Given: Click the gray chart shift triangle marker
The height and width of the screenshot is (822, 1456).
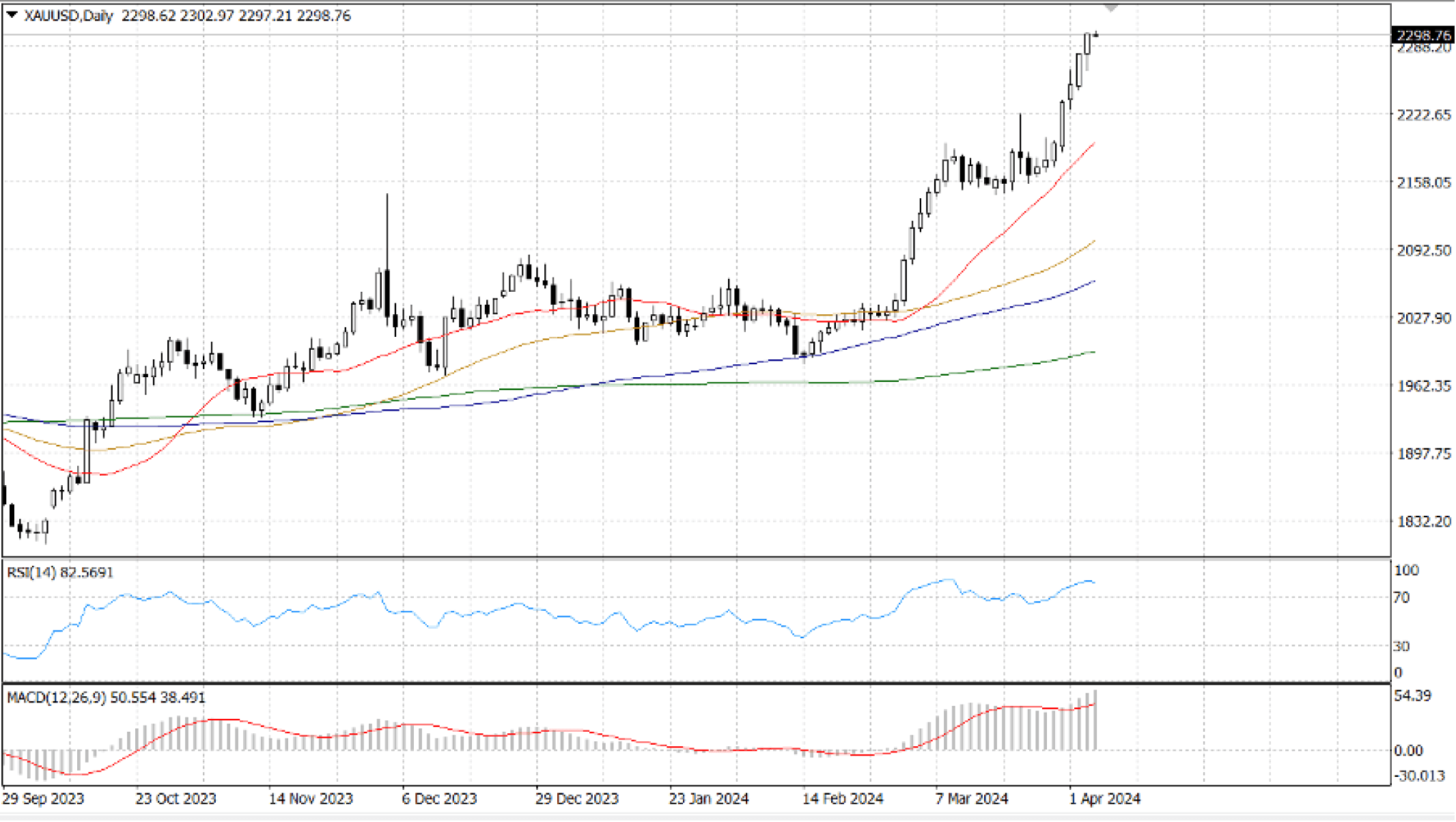Looking at the screenshot, I should (x=1111, y=8).
